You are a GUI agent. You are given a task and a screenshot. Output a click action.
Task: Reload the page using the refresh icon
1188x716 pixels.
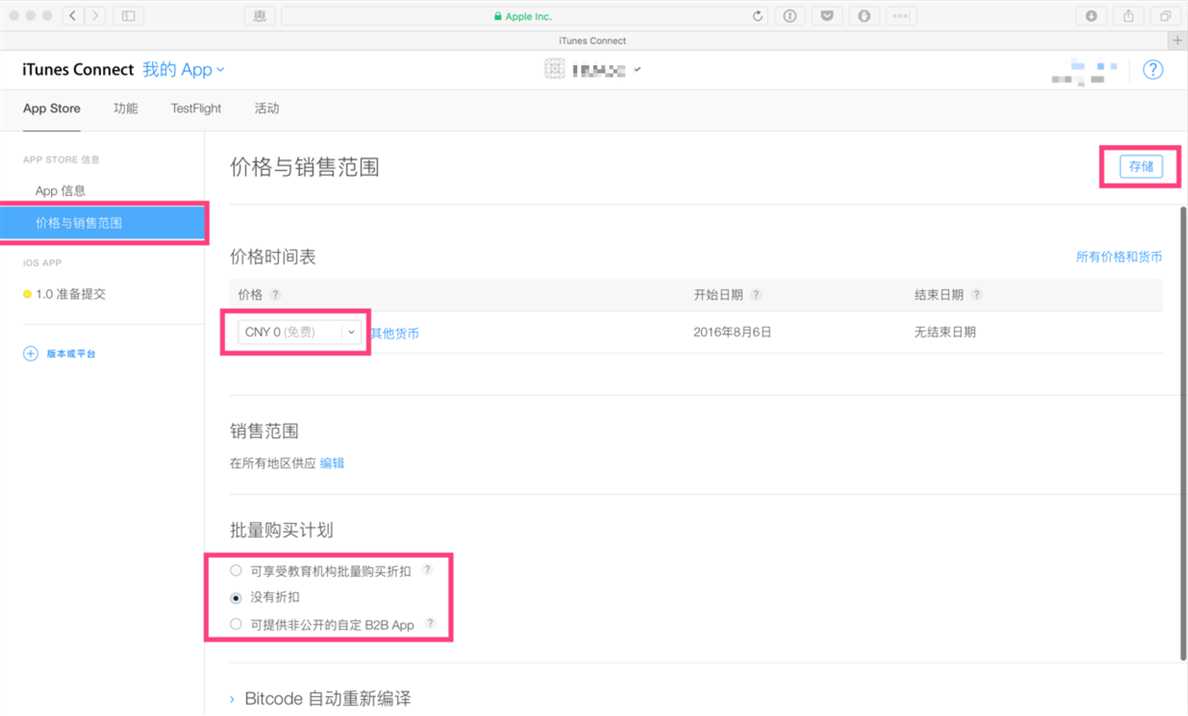point(757,16)
